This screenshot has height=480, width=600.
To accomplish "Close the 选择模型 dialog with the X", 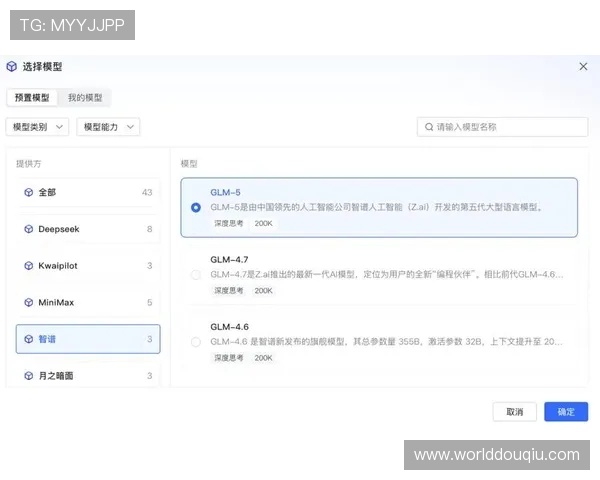I will pos(583,67).
